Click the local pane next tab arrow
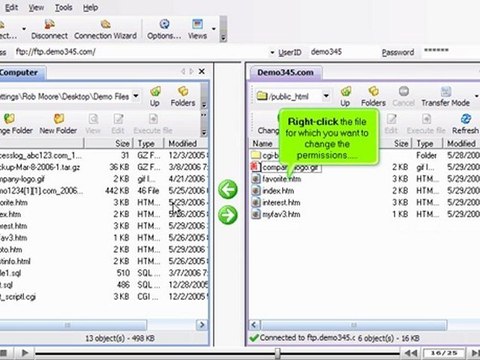This screenshot has width=480, height=360. click(x=191, y=71)
